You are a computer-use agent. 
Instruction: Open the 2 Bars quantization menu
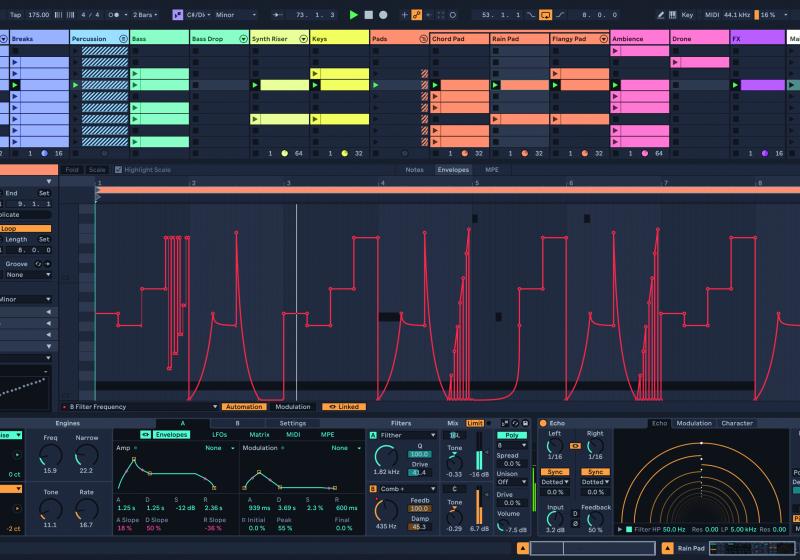(x=145, y=15)
